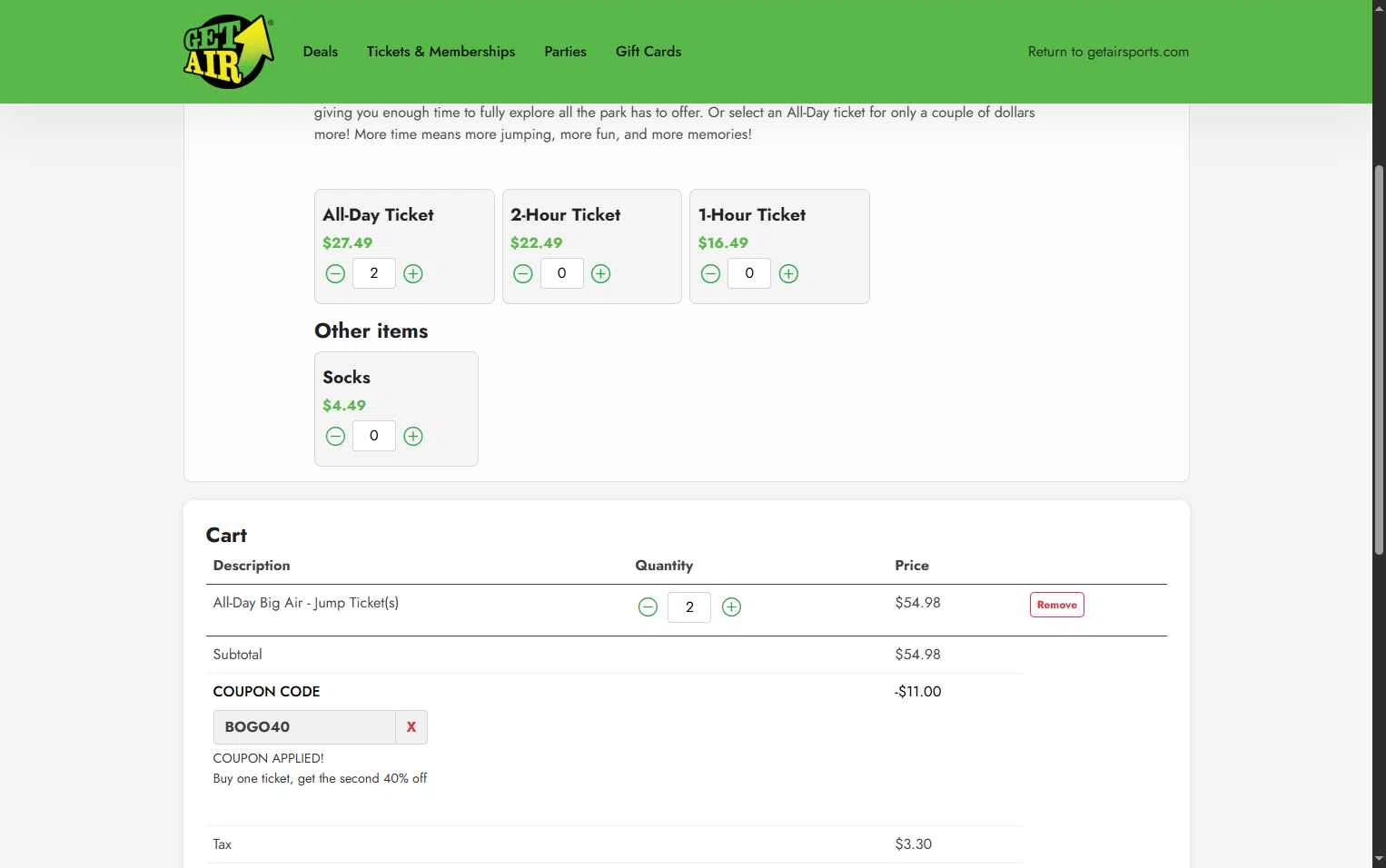
Task: Click the $16.49 1-Hour price
Action: click(x=723, y=243)
